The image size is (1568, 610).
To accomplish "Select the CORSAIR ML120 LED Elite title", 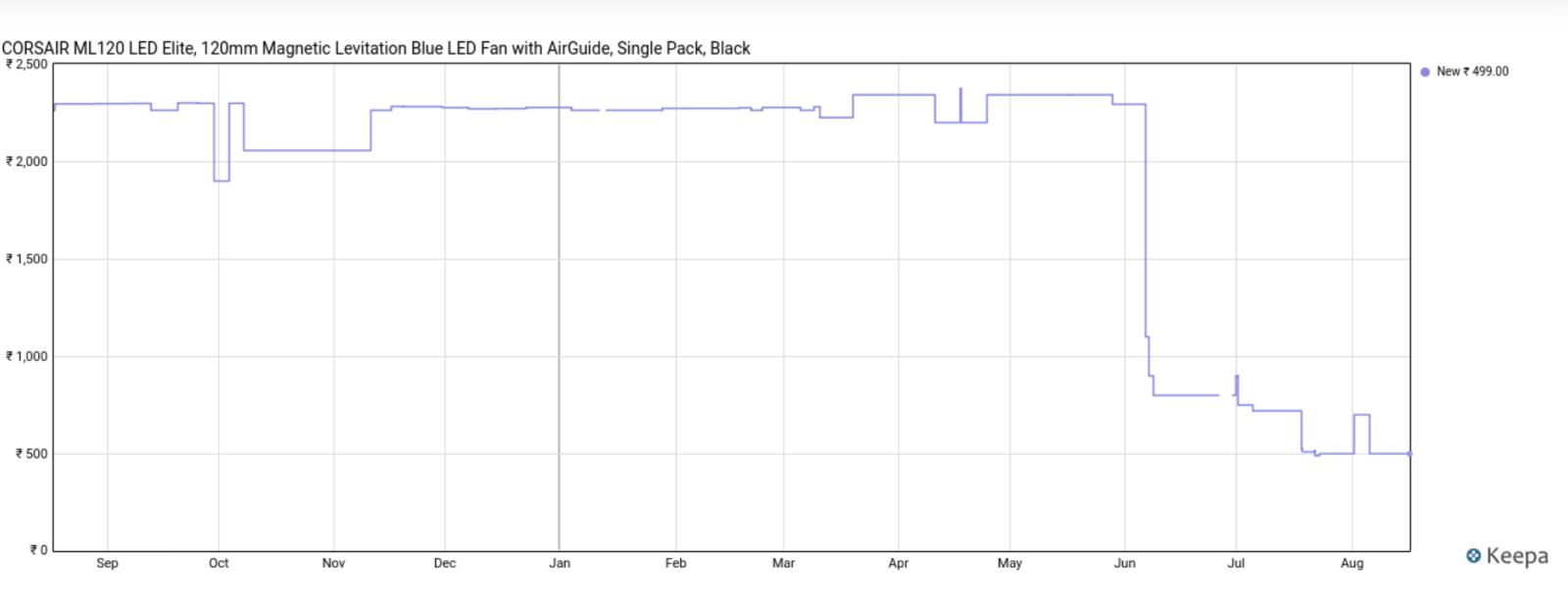I will pyautogui.click(x=376, y=48).
